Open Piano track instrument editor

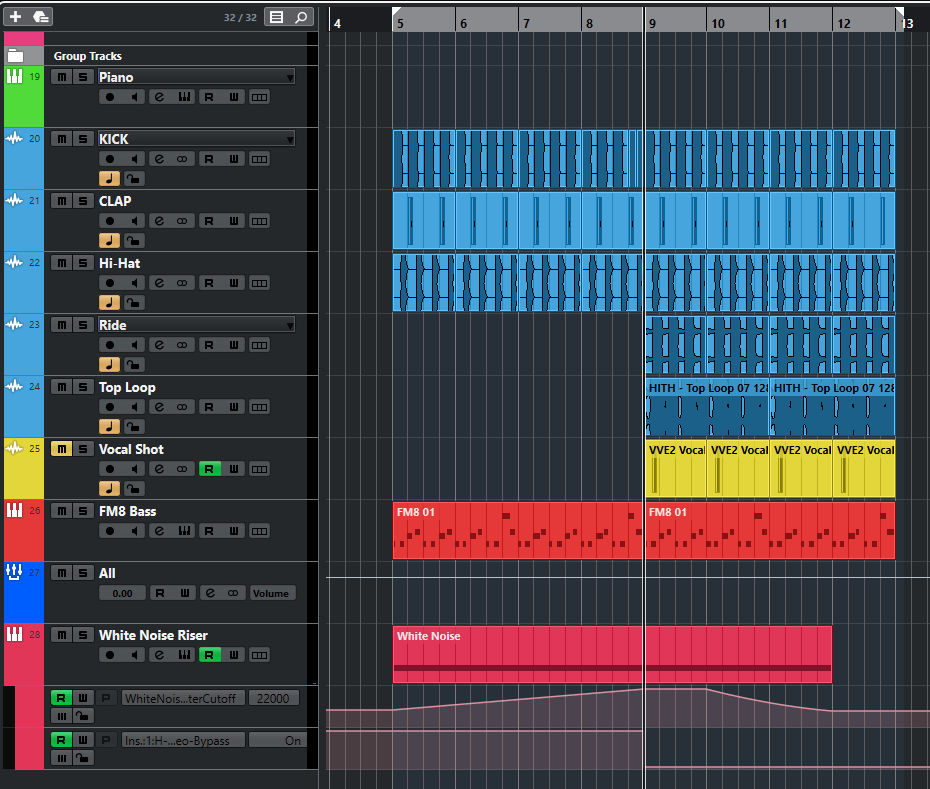point(184,97)
